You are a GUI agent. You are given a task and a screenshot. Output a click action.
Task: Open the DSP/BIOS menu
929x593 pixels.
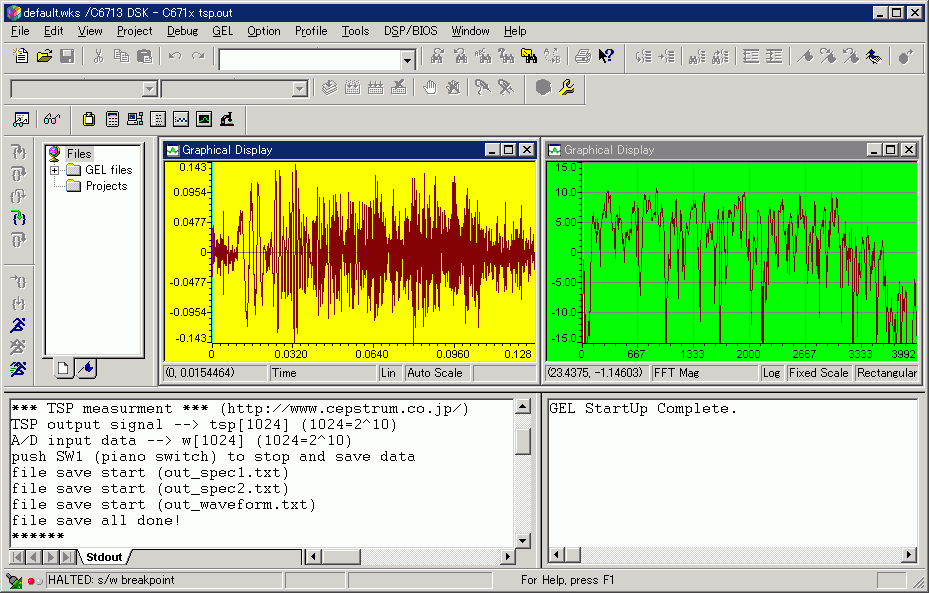click(411, 31)
